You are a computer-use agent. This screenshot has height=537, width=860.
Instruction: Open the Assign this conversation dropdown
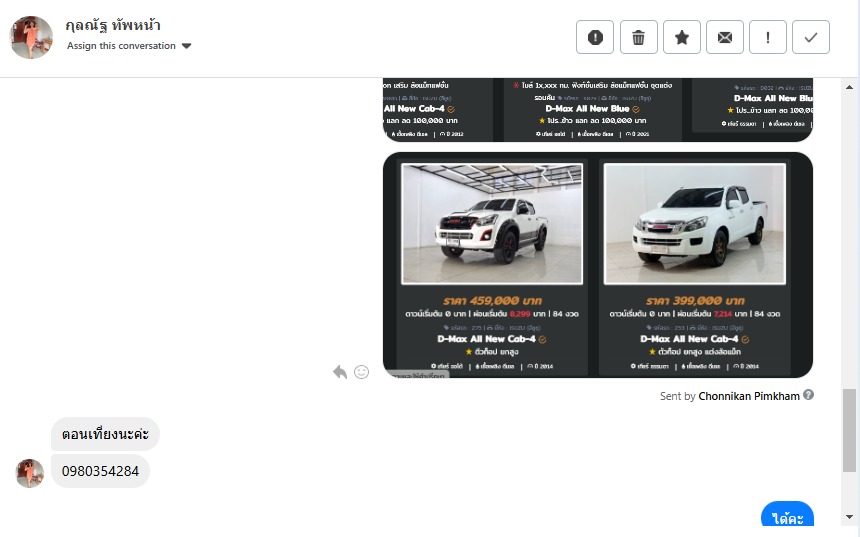[x=121, y=46]
